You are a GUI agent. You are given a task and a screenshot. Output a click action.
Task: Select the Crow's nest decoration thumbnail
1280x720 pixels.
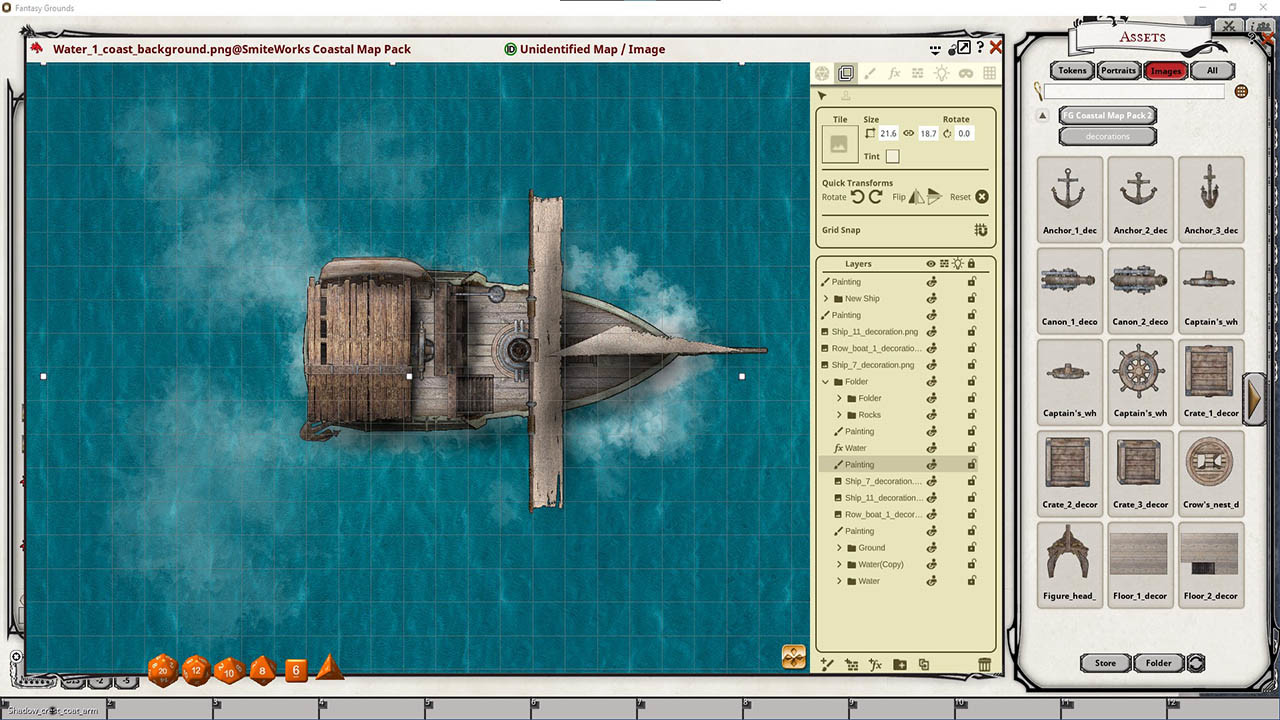(x=1210, y=472)
